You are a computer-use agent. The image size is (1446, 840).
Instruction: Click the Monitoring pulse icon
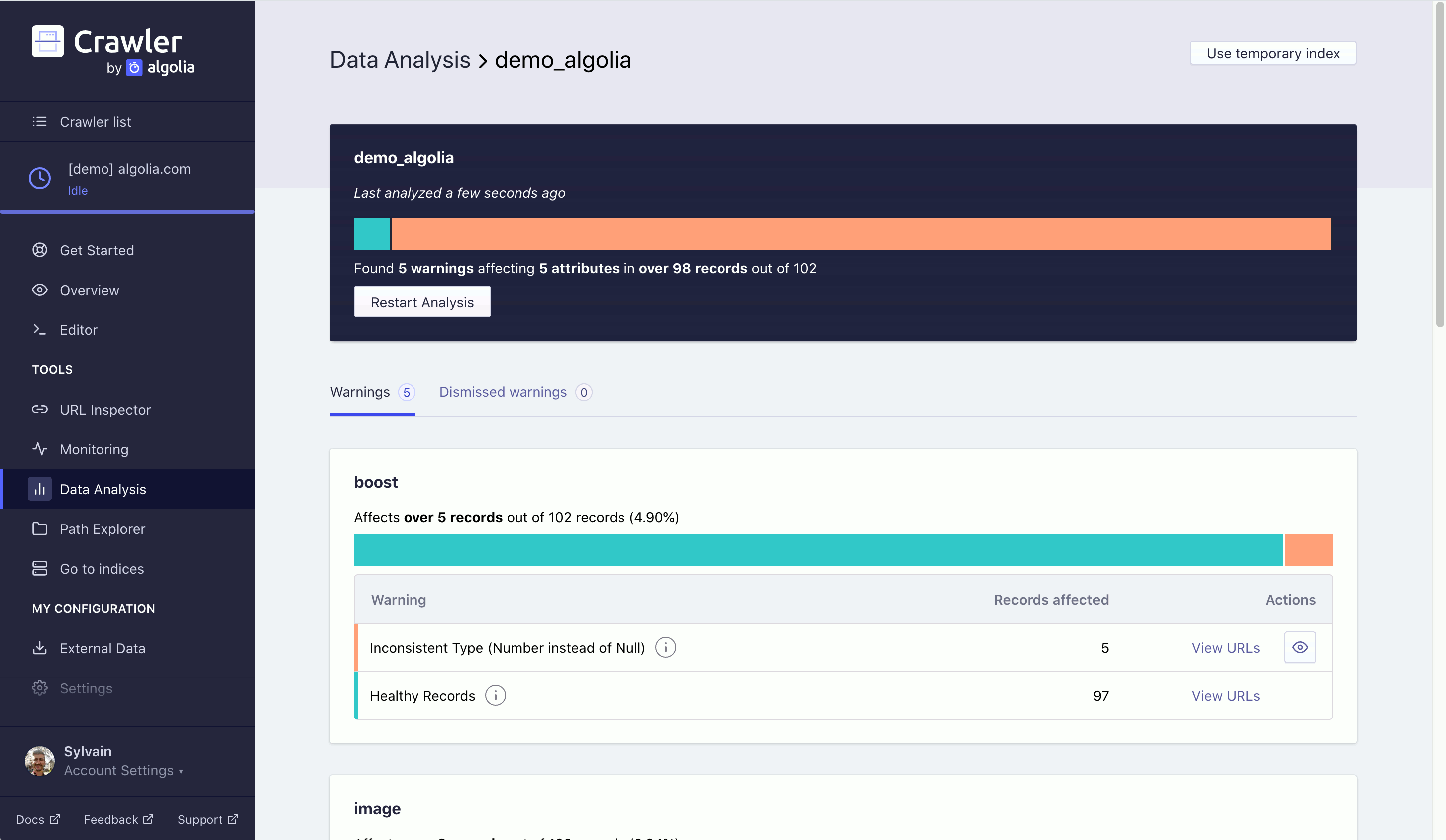(40, 449)
